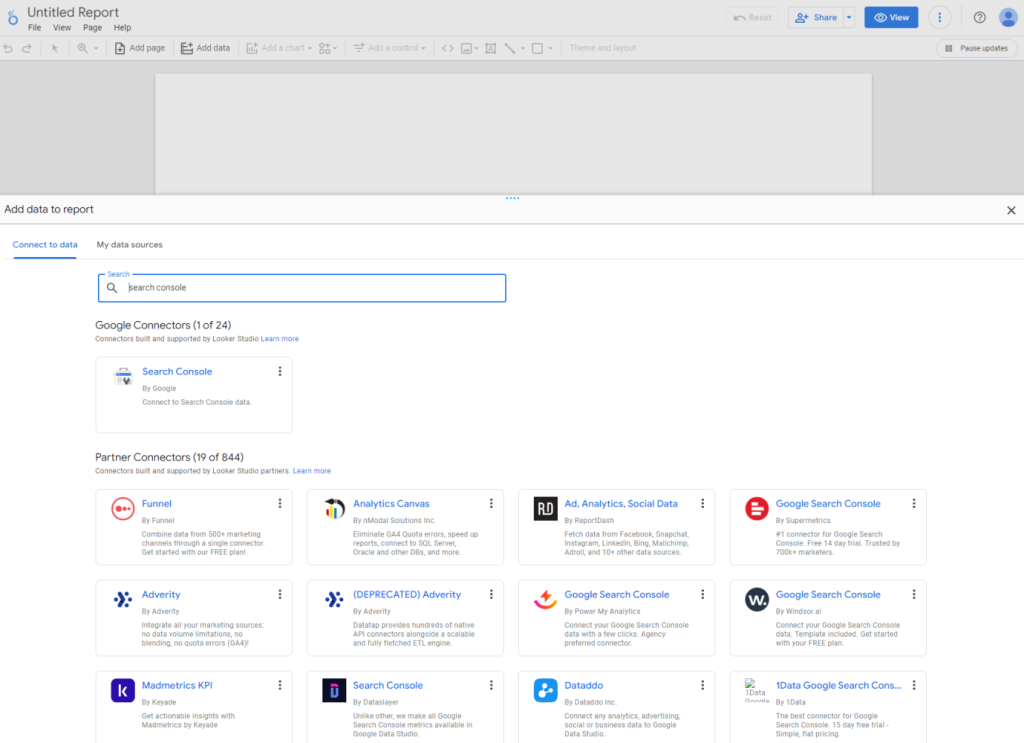The image size is (1024, 743).
Task: Click into the connector search field
Action: tap(310, 288)
